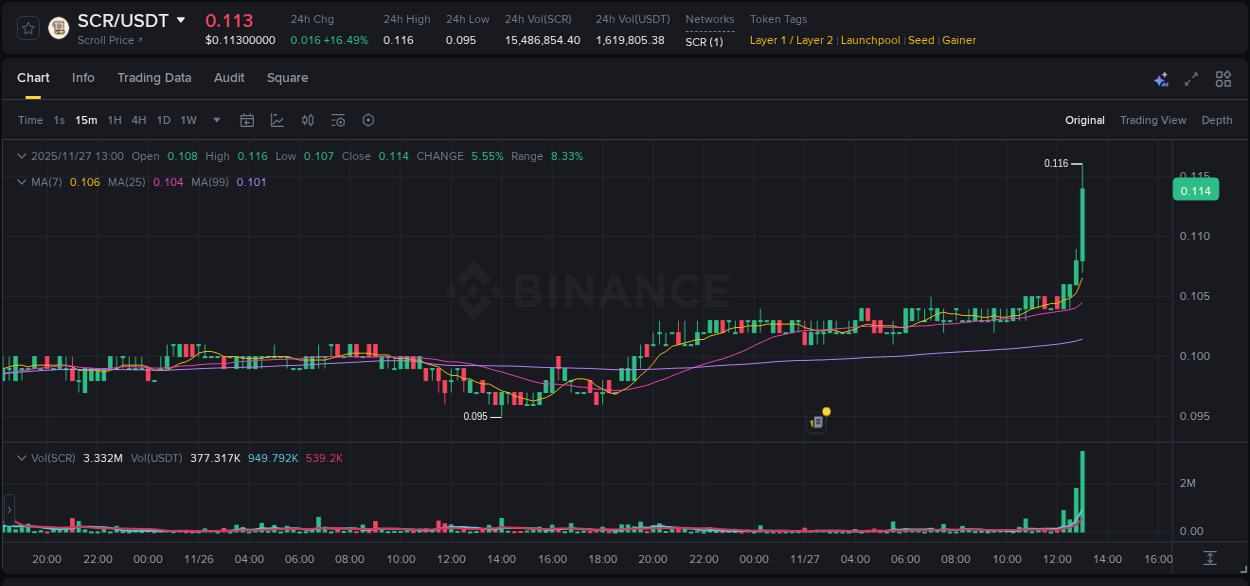Open the date range calendar picker
Screen dimensions: 1250x586
coord(248,120)
